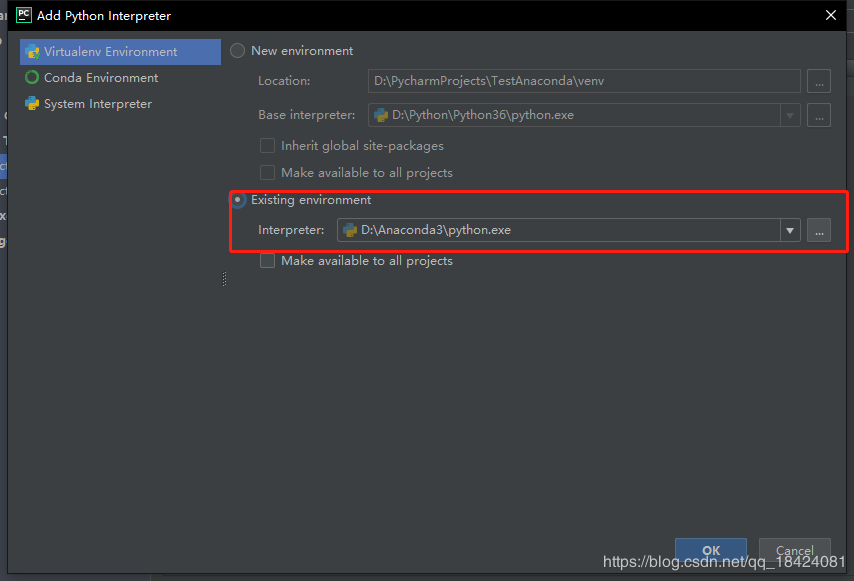854x581 pixels.
Task: Choose the New environment radio button
Action: tap(237, 51)
